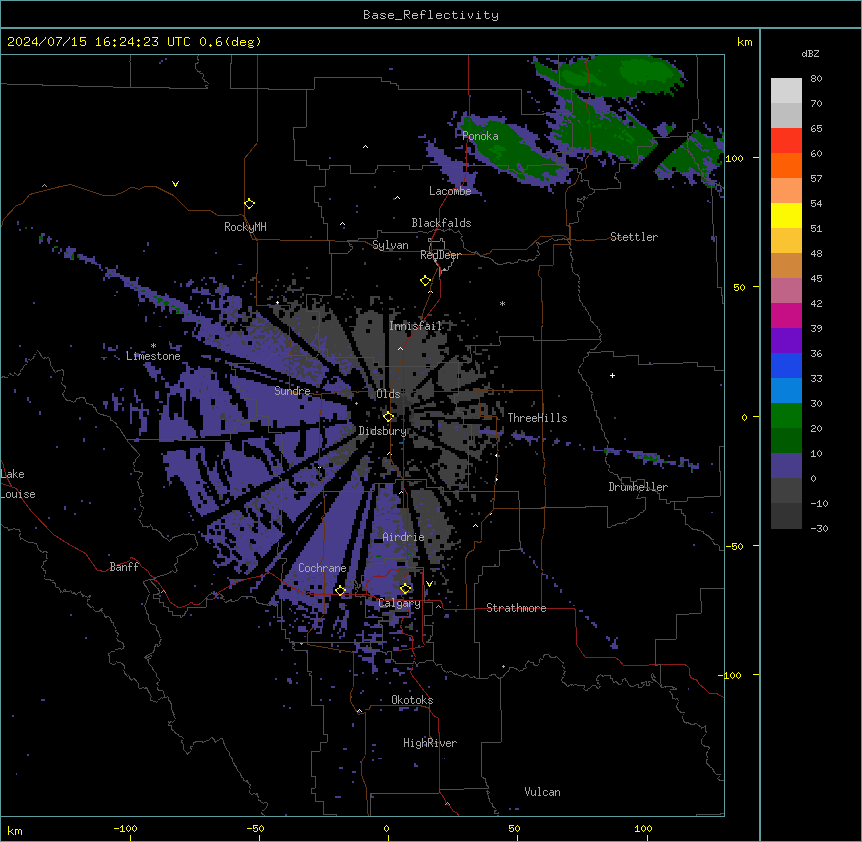The width and height of the screenshot is (862, 842).
Task: Select the 65 dBZ red color swatch
Action: pos(786,141)
